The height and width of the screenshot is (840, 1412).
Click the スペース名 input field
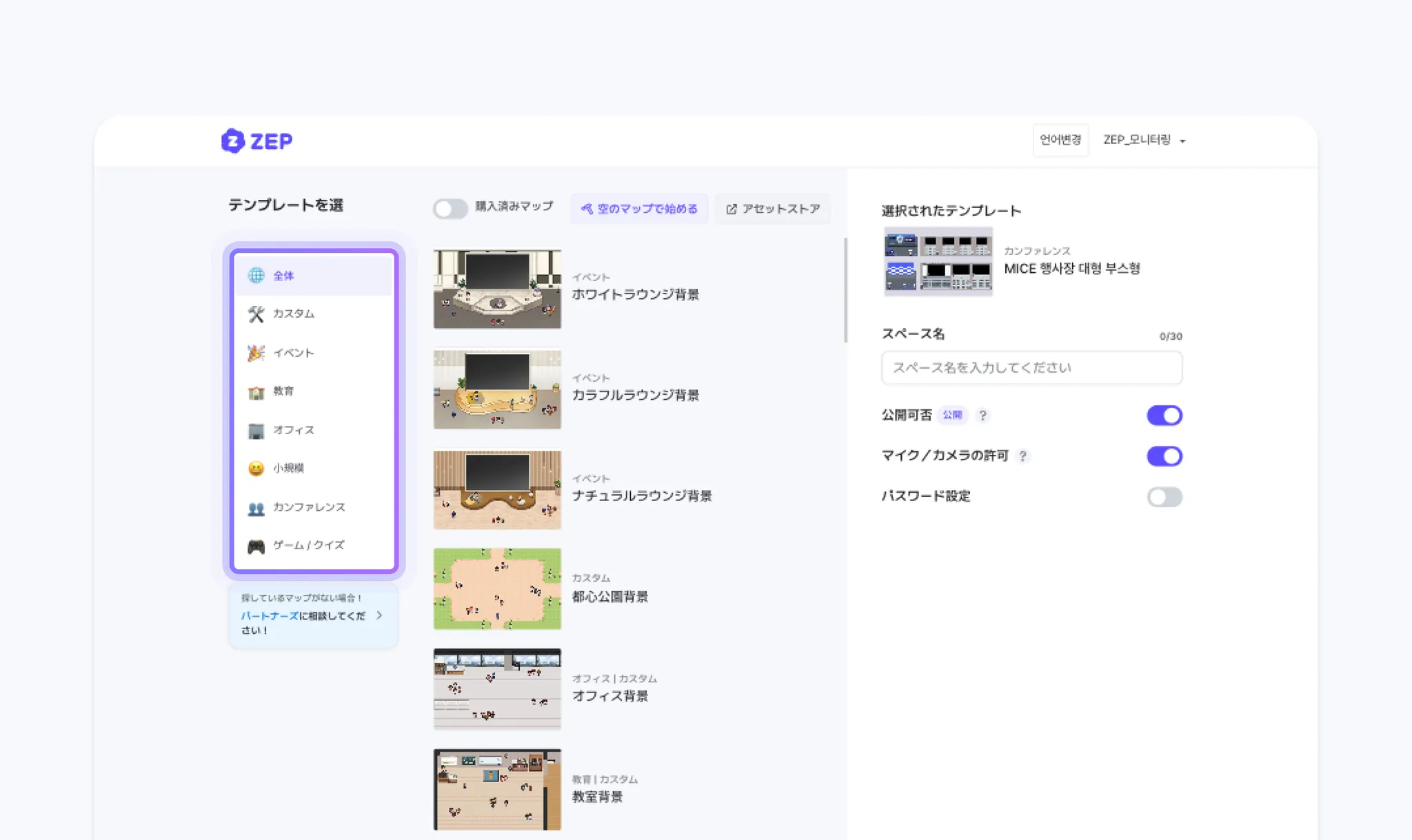coord(1031,367)
